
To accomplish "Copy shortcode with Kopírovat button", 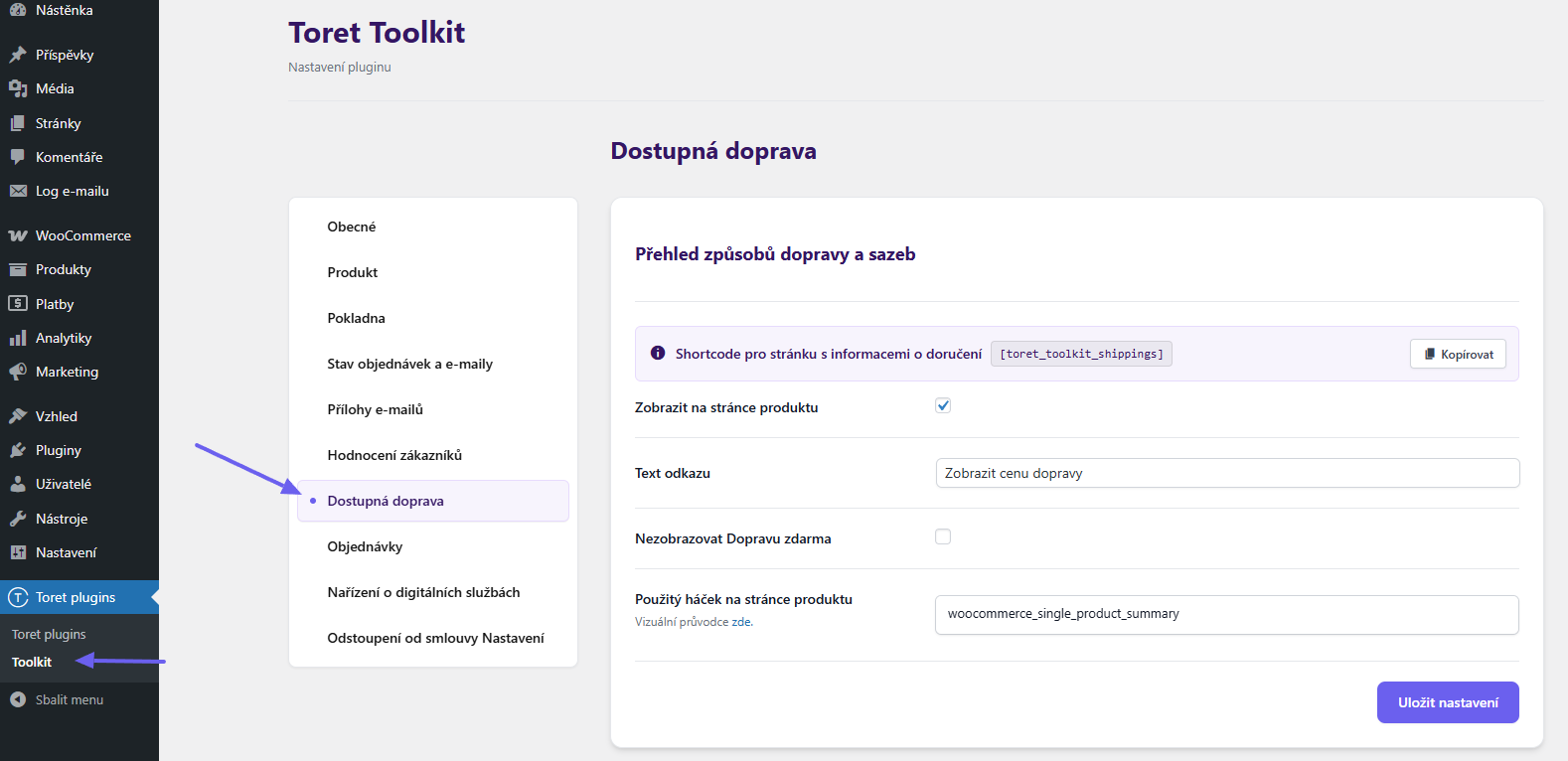I will pos(1458,354).
